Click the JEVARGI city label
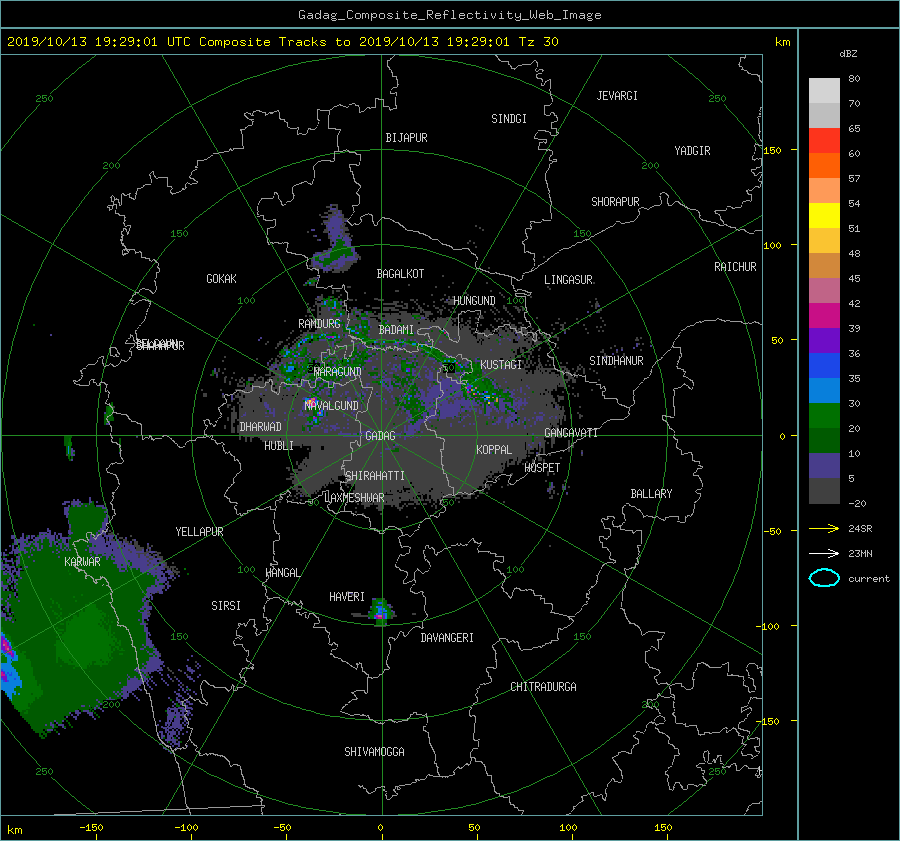This screenshot has height=841, width=900. pos(617,96)
